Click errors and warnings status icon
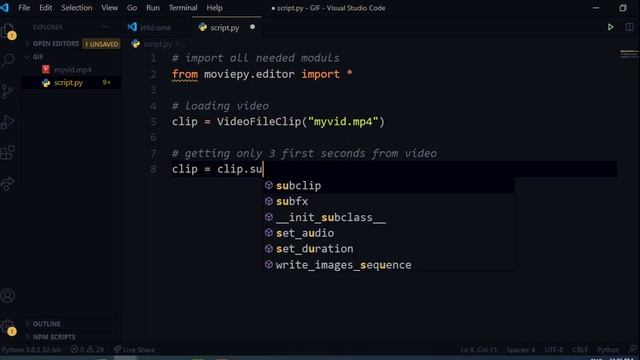The height and width of the screenshot is (360, 640). click(x=87, y=349)
